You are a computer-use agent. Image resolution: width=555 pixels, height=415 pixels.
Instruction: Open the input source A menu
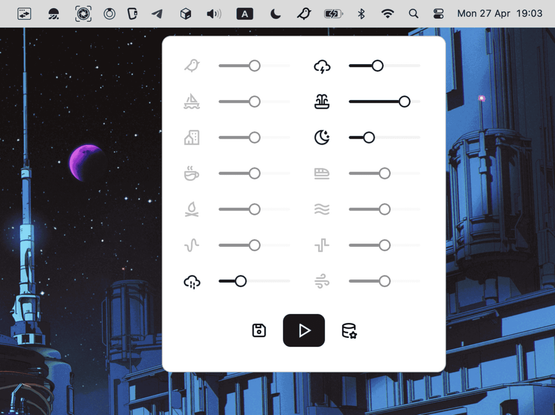point(245,14)
